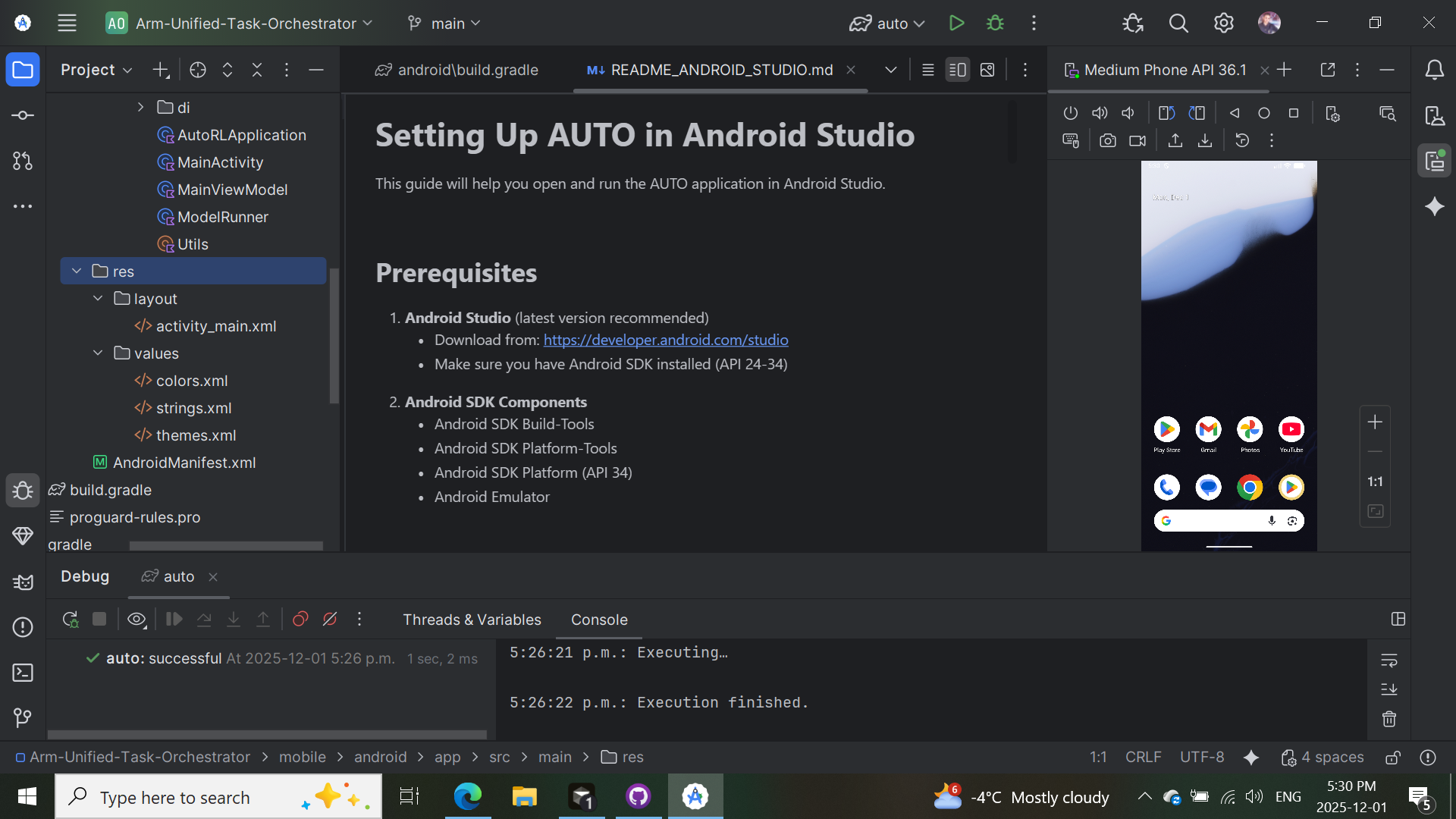Toggle mute breakpoints in Debug toolbar

click(330, 620)
